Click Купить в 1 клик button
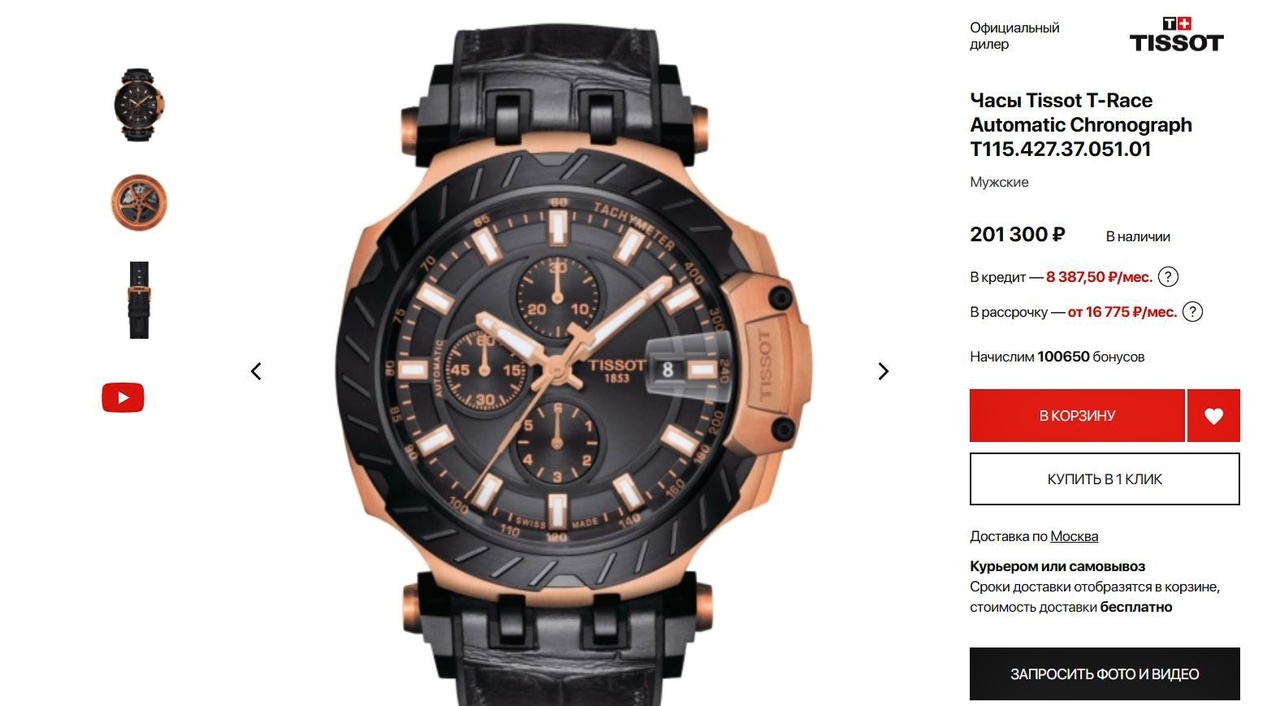The image size is (1280, 706). (x=1105, y=479)
